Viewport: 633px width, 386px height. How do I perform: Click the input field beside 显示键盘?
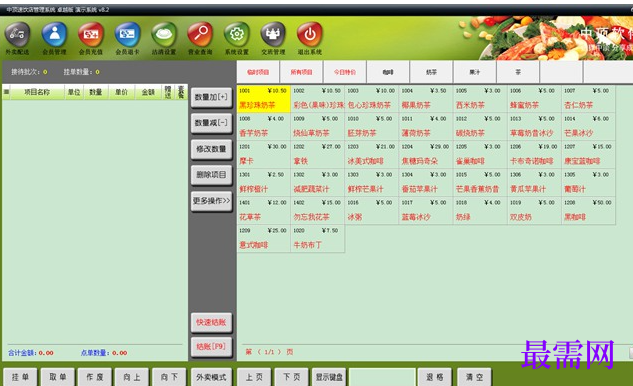[382, 377]
